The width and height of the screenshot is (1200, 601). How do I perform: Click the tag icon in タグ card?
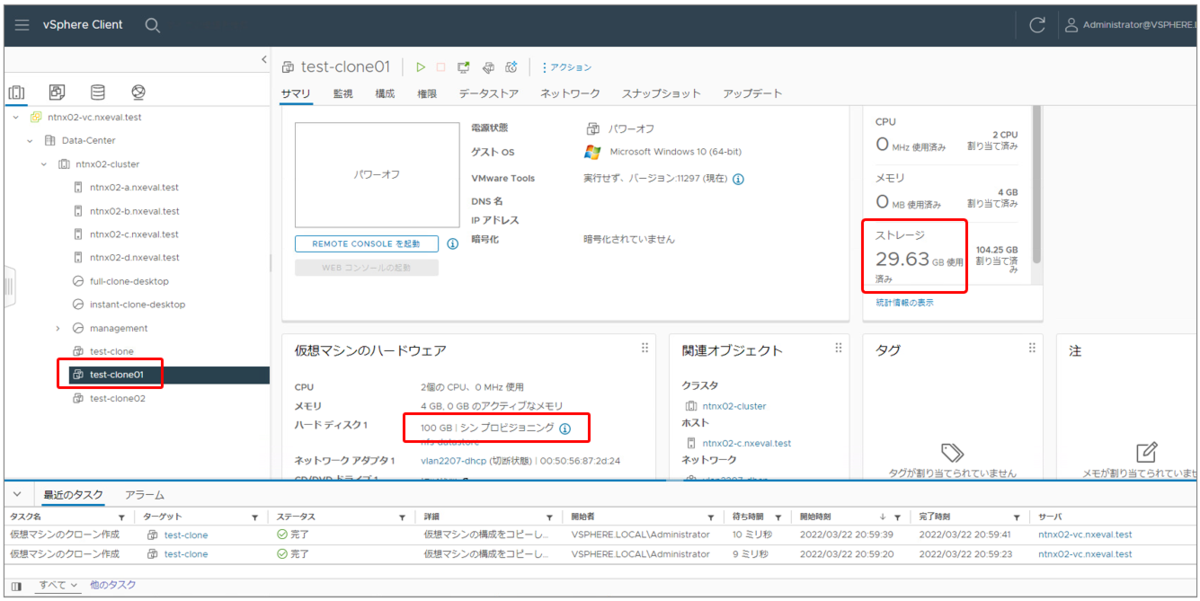click(952, 452)
